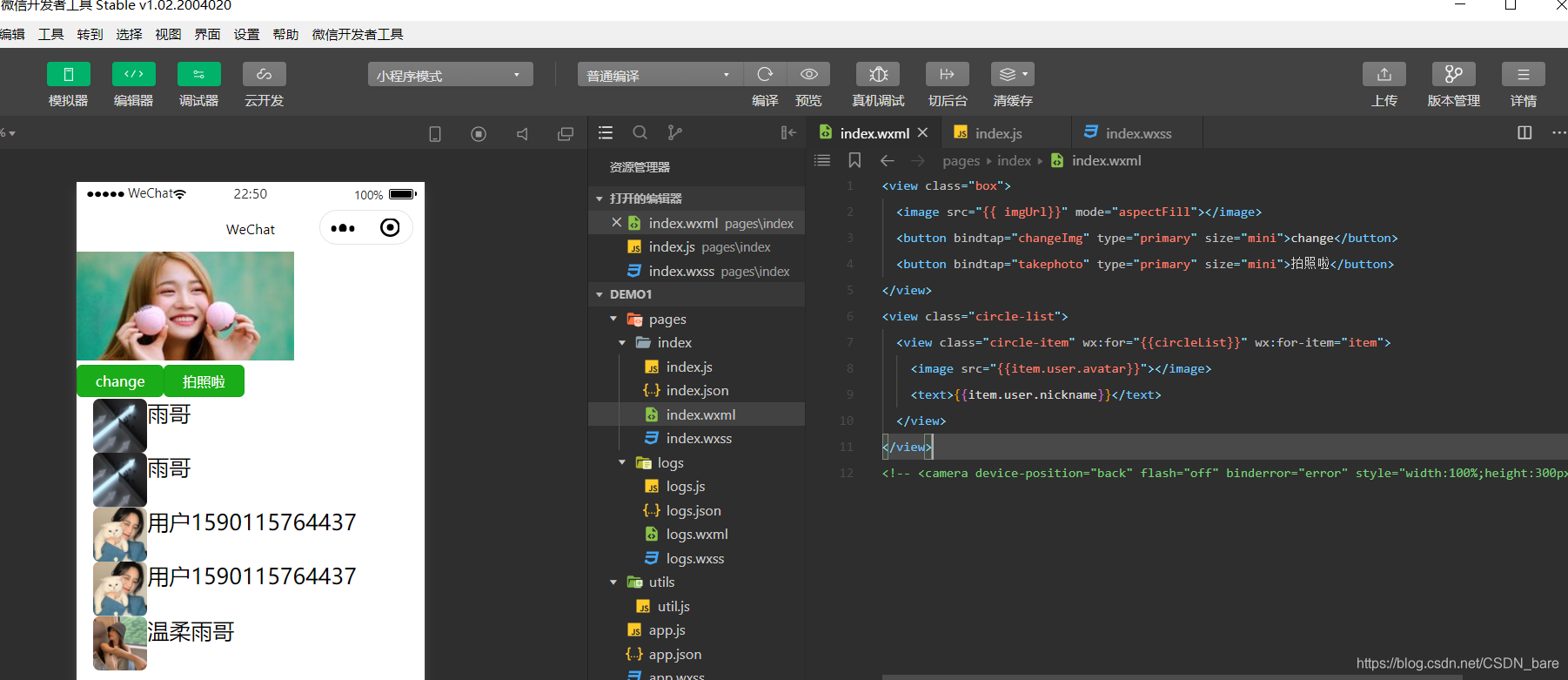Click the split editor icon
The height and width of the screenshot is (680, 1568).
pos(1524,133)
